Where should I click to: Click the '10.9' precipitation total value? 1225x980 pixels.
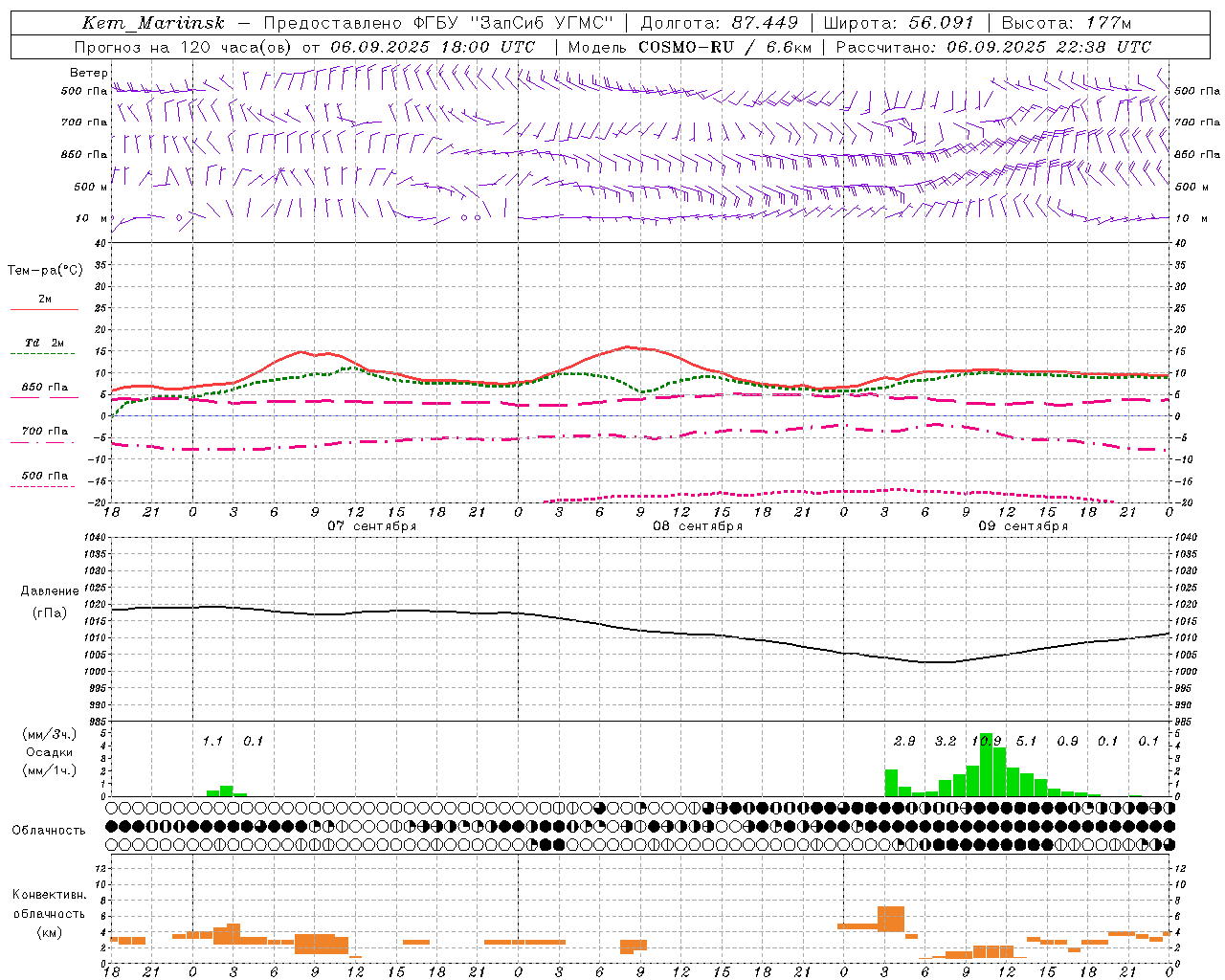tap(987, 741)
